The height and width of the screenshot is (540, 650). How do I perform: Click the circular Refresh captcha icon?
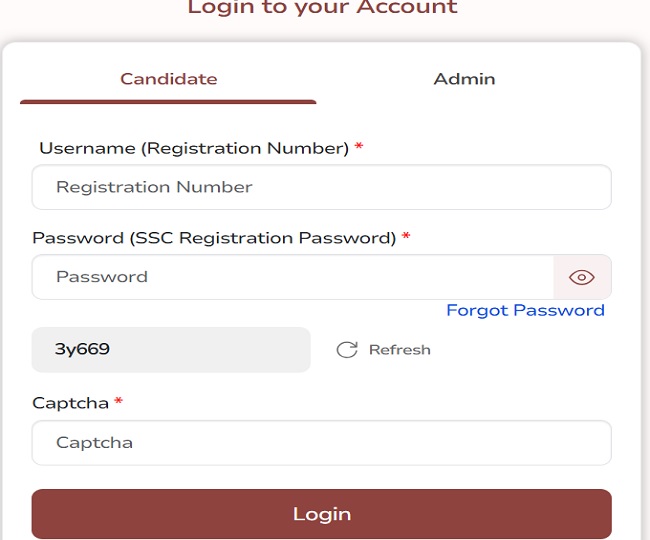pos(347,350)
